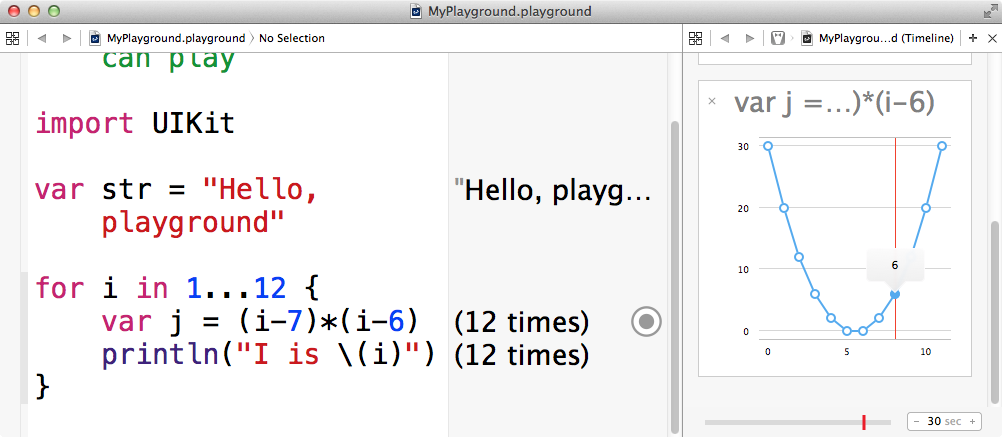The height and width of the screenshot is (437, 1002).
Task: Open assistant editor related items grid
Action: pyautogui.click(x=696, y=38)
